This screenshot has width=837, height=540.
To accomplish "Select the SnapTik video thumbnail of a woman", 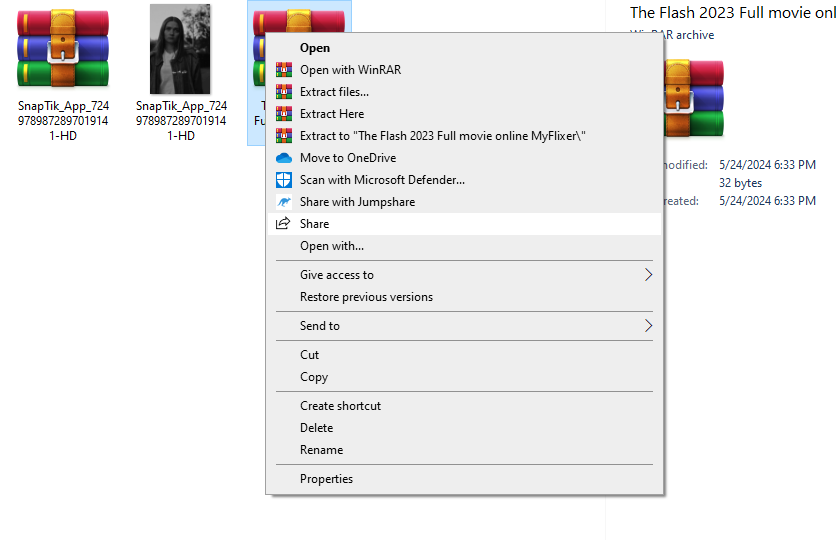I will coord(180,49).
